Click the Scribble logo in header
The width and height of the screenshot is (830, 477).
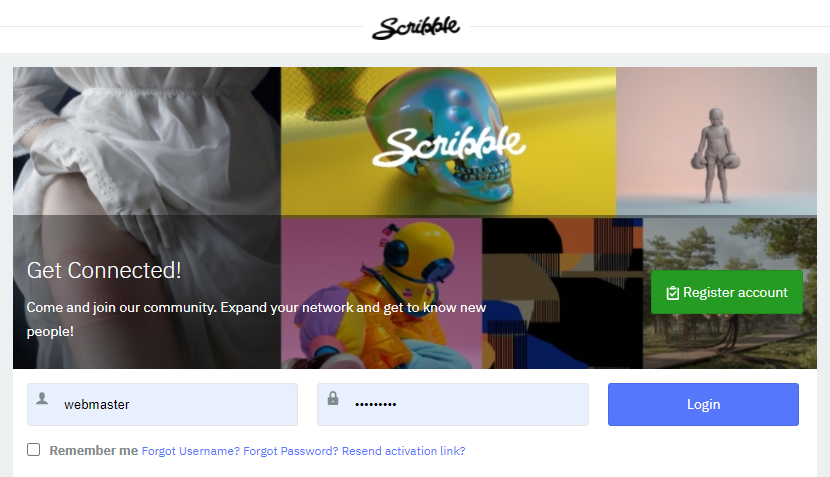pos(416,28)
